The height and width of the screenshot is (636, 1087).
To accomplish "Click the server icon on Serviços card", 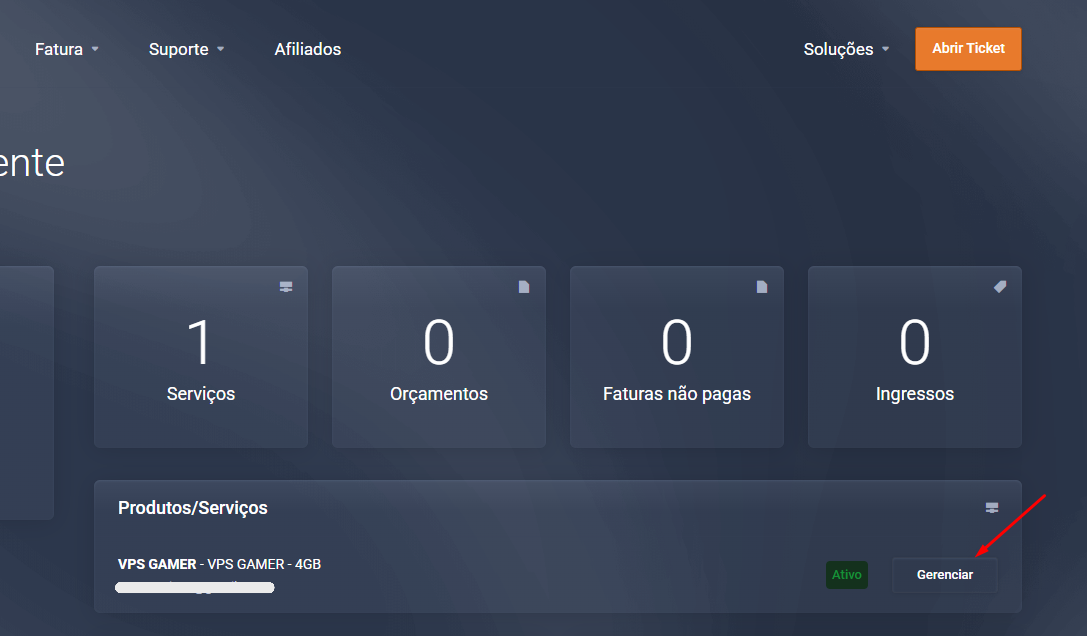I will [286, 286].
